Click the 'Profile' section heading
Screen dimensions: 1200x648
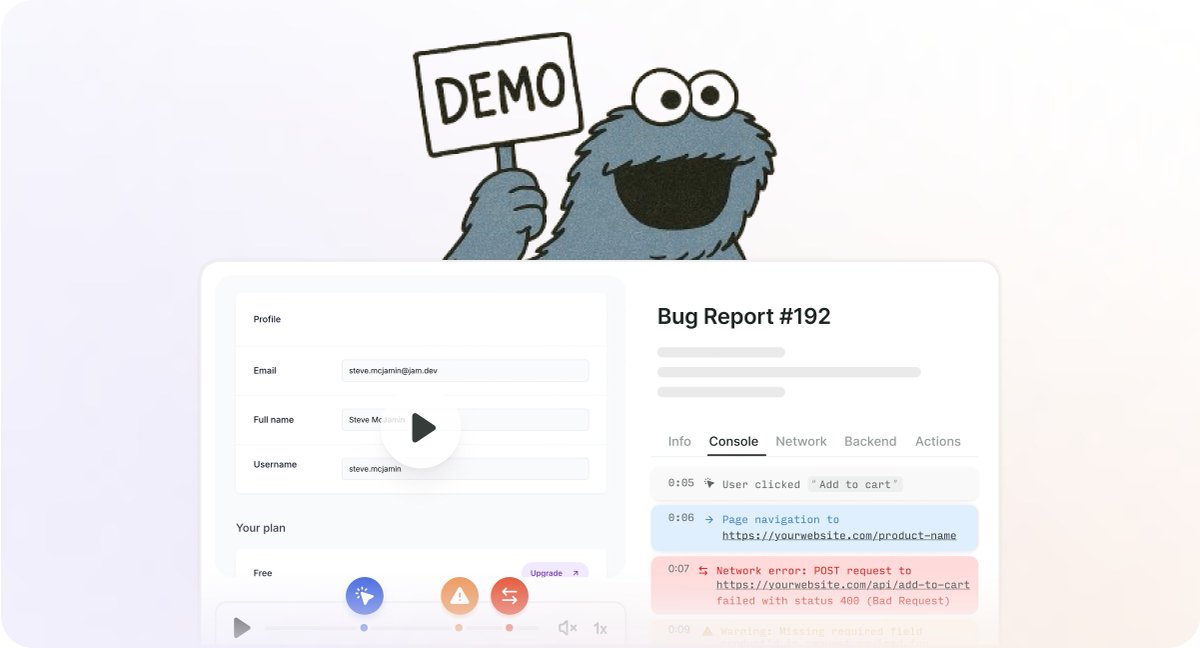pyautogui.click(x=267, y=319)
